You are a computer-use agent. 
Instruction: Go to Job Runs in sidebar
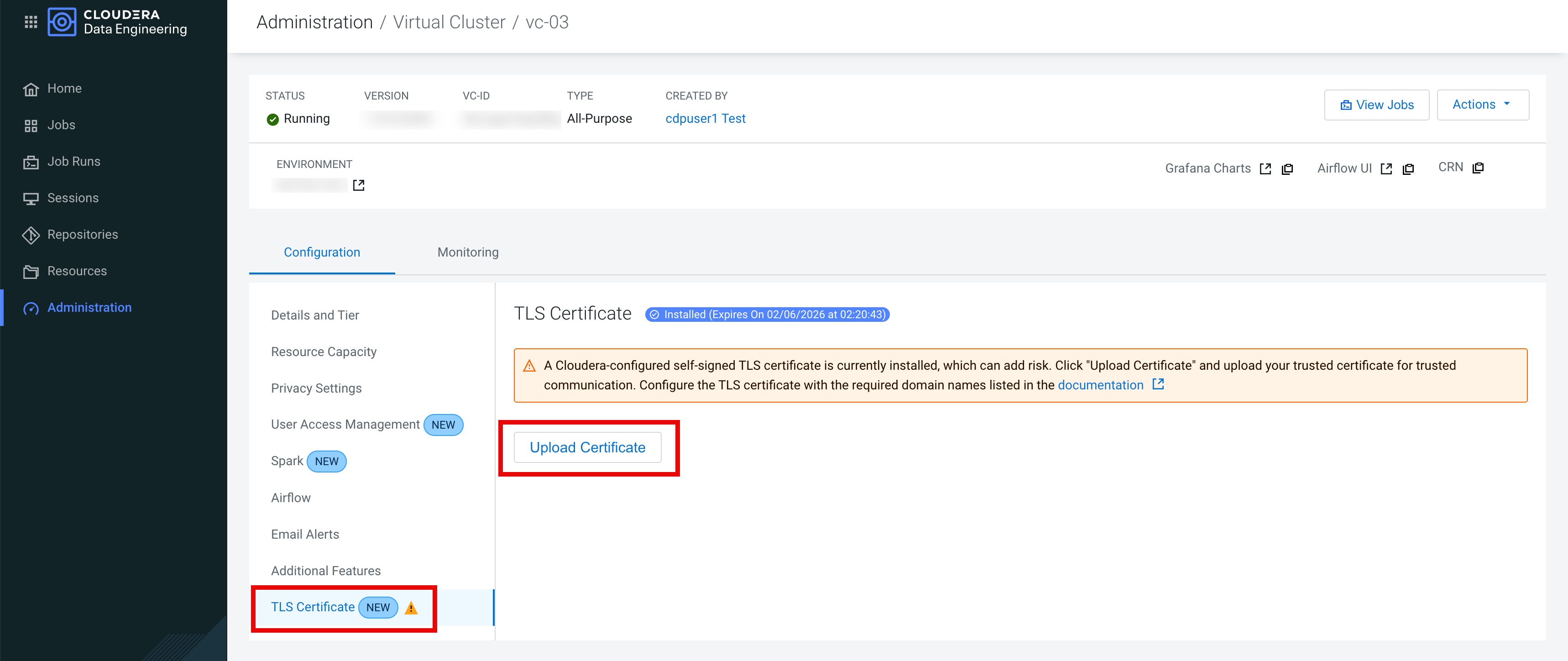[73, 161]
